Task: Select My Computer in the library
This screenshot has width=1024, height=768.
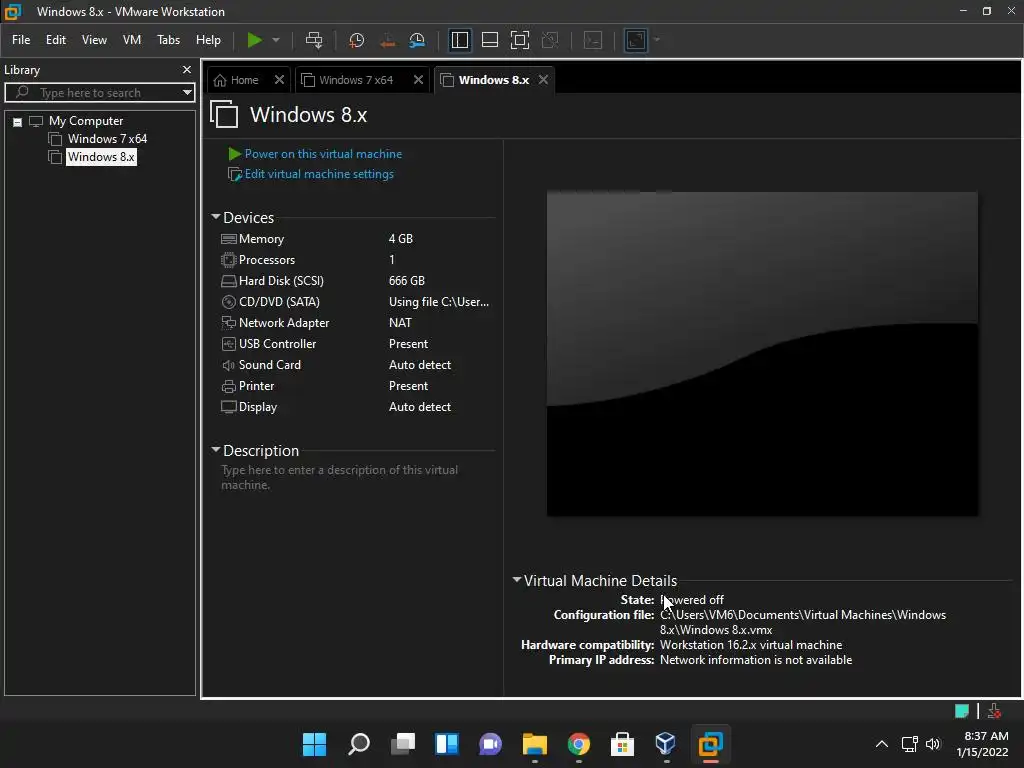Action: [x=86, y=121]
